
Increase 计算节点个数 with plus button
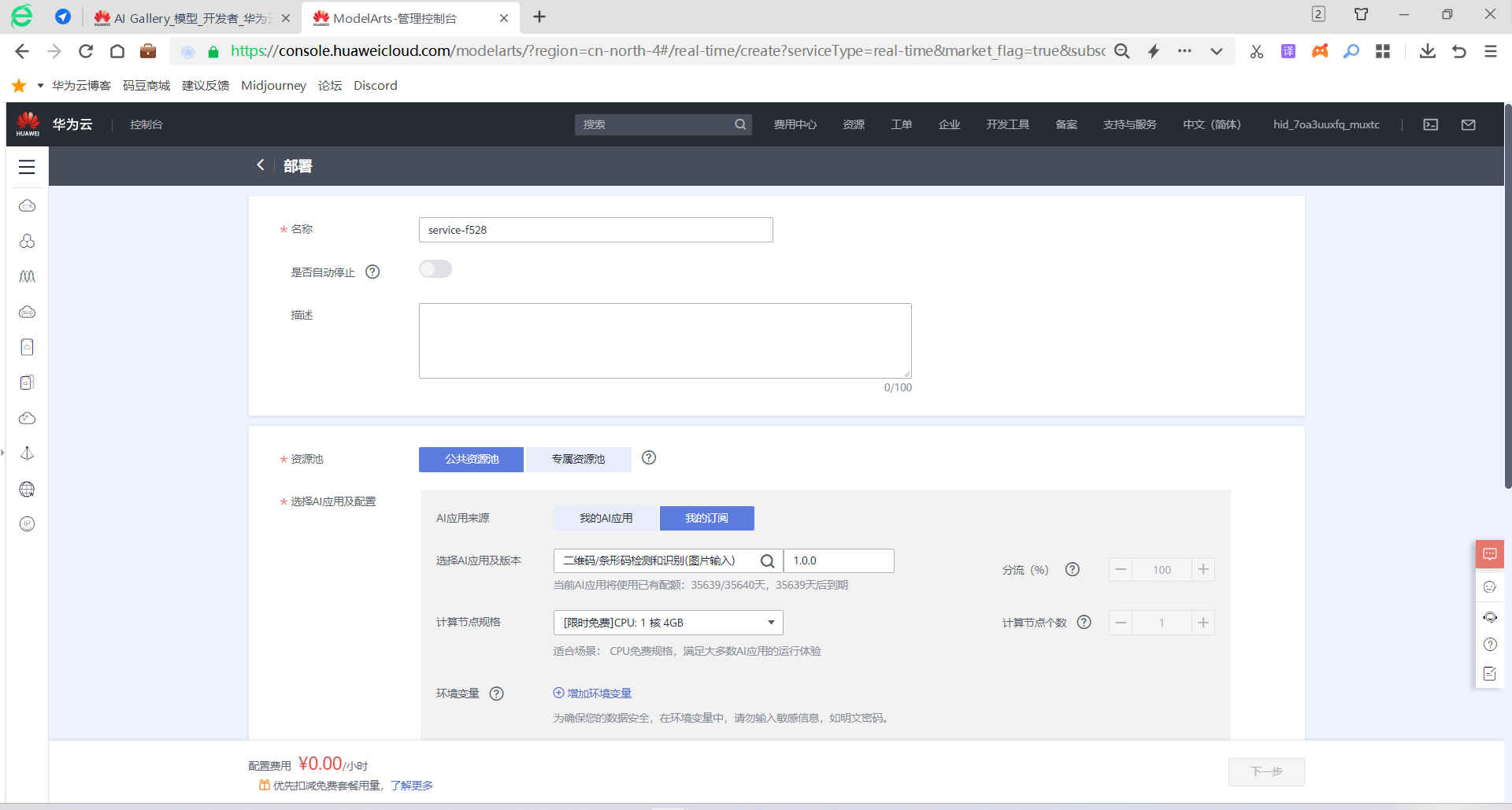coord(1203,623)
